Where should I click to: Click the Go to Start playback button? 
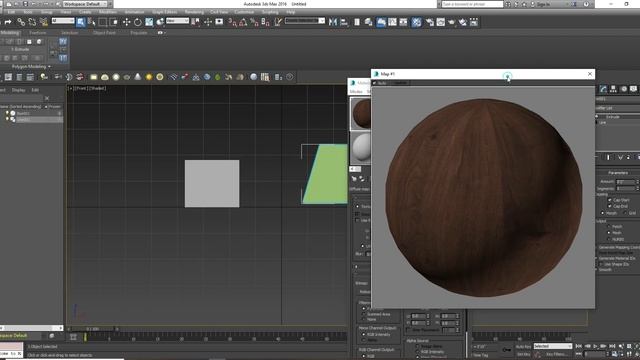point(579,346)
